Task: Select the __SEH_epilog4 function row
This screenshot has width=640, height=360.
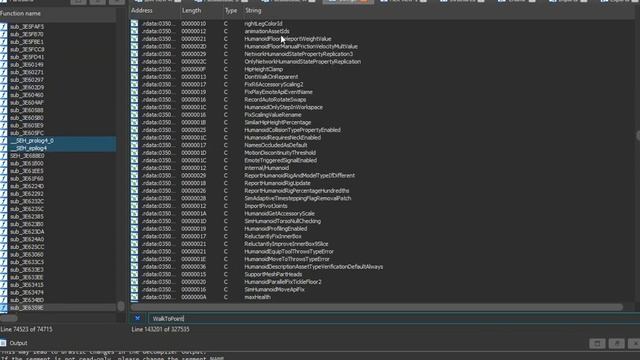Action: click(58, 148)
